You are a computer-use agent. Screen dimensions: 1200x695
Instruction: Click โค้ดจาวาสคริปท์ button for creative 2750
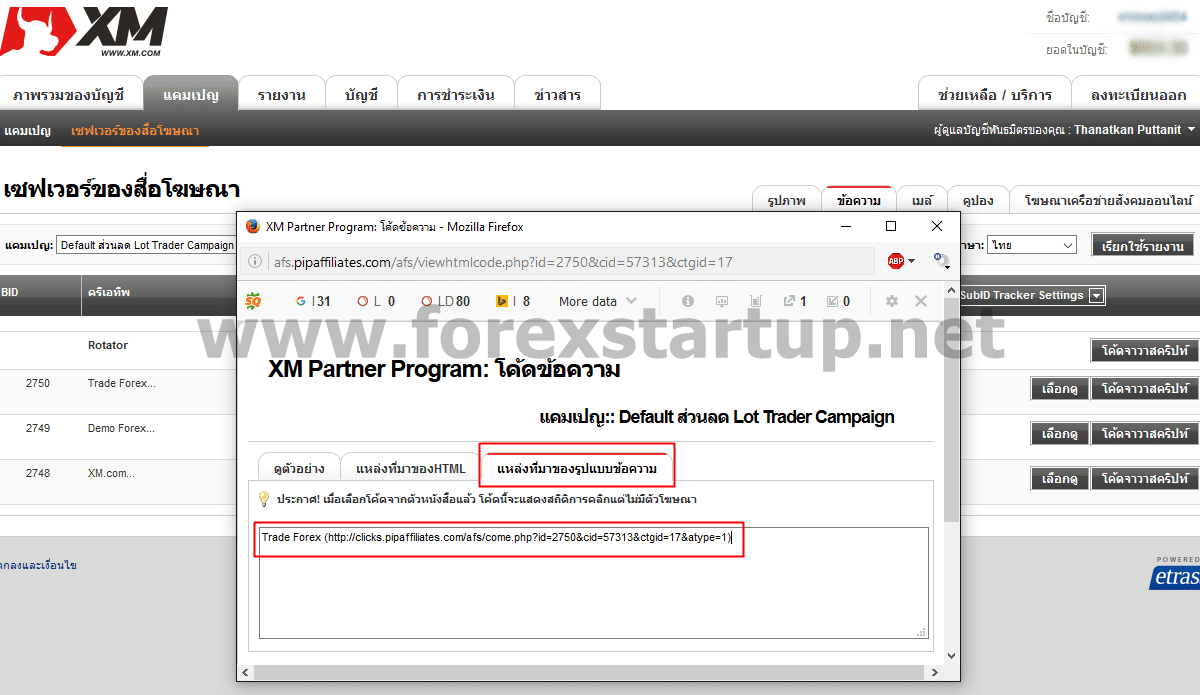(1144, 388)
